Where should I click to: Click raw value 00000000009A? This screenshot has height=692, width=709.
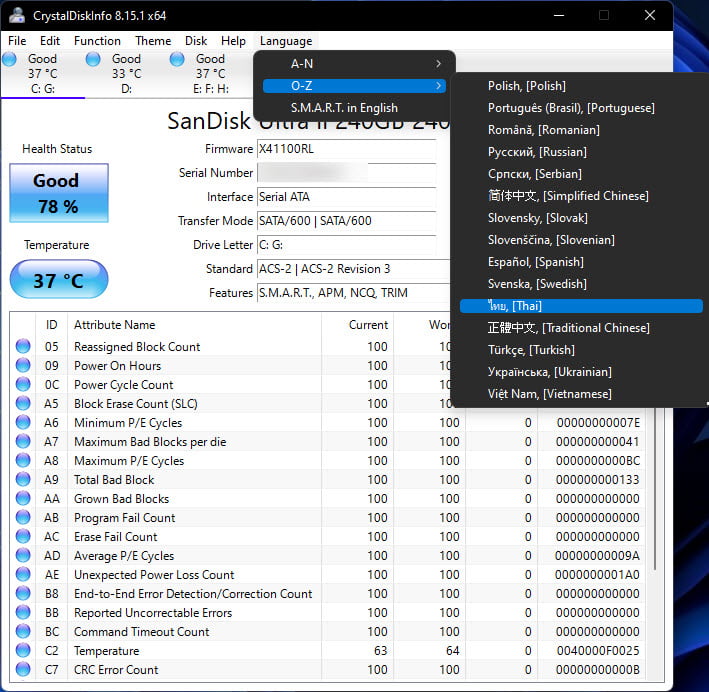coord(597,555)
